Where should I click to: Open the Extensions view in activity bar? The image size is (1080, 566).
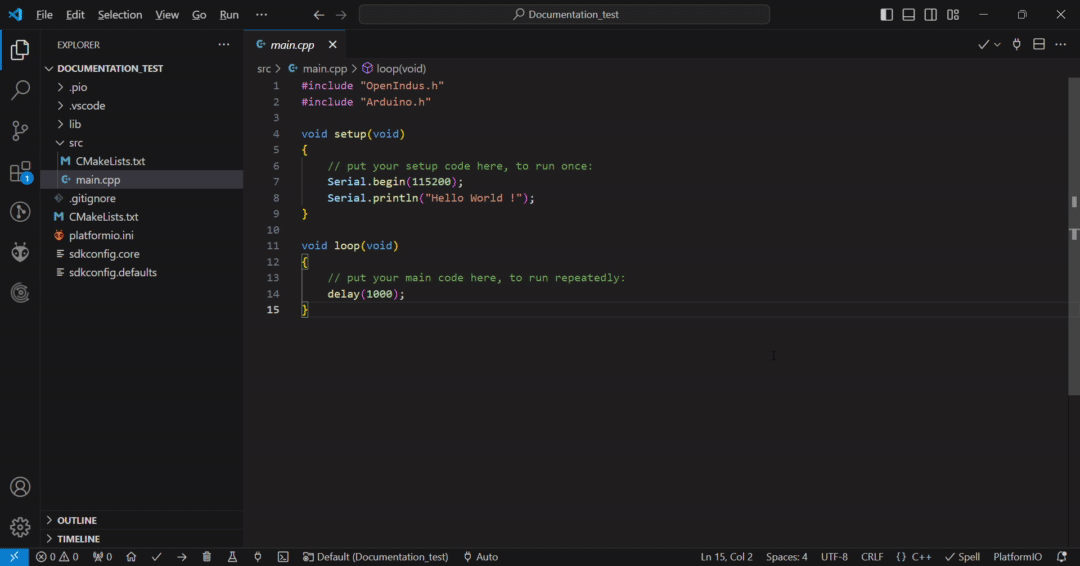tap(20, 172)
